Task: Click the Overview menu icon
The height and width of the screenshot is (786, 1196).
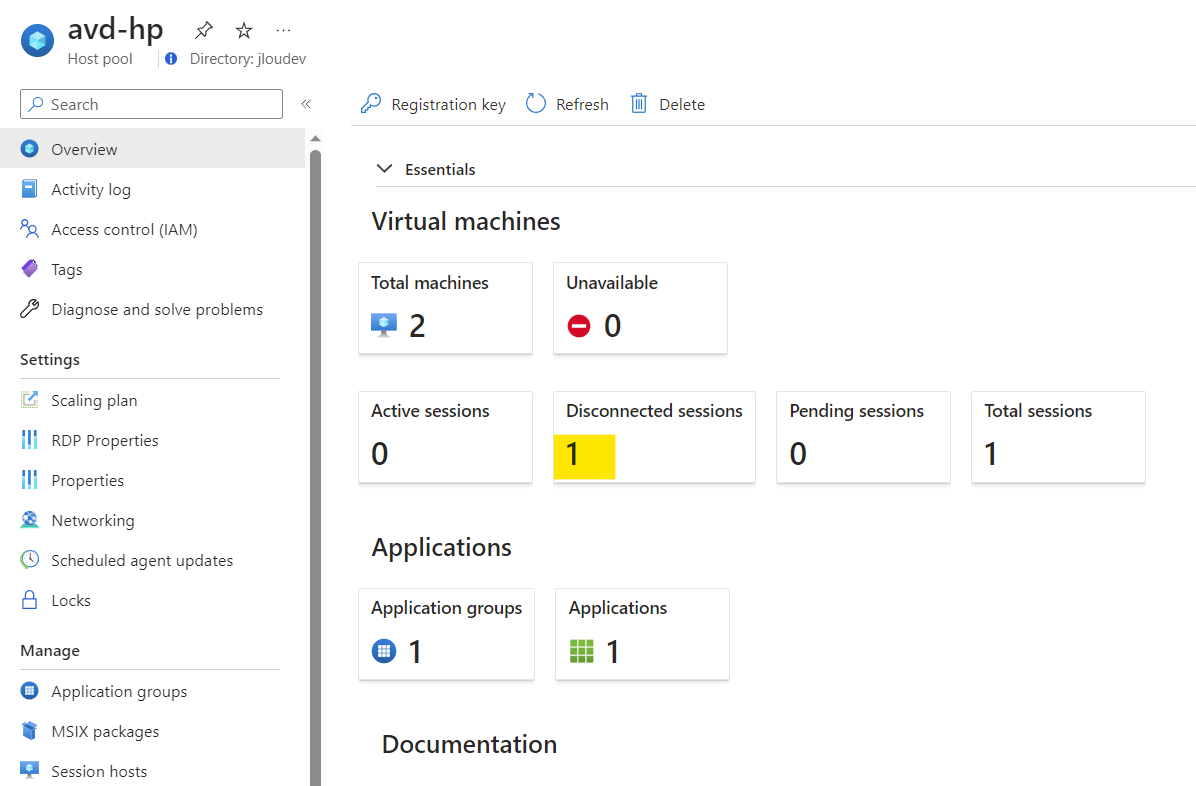Action: click(30, 149)
